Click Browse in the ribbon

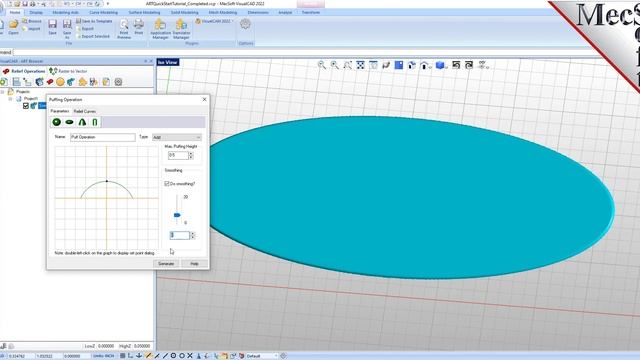tap(32, 21)
